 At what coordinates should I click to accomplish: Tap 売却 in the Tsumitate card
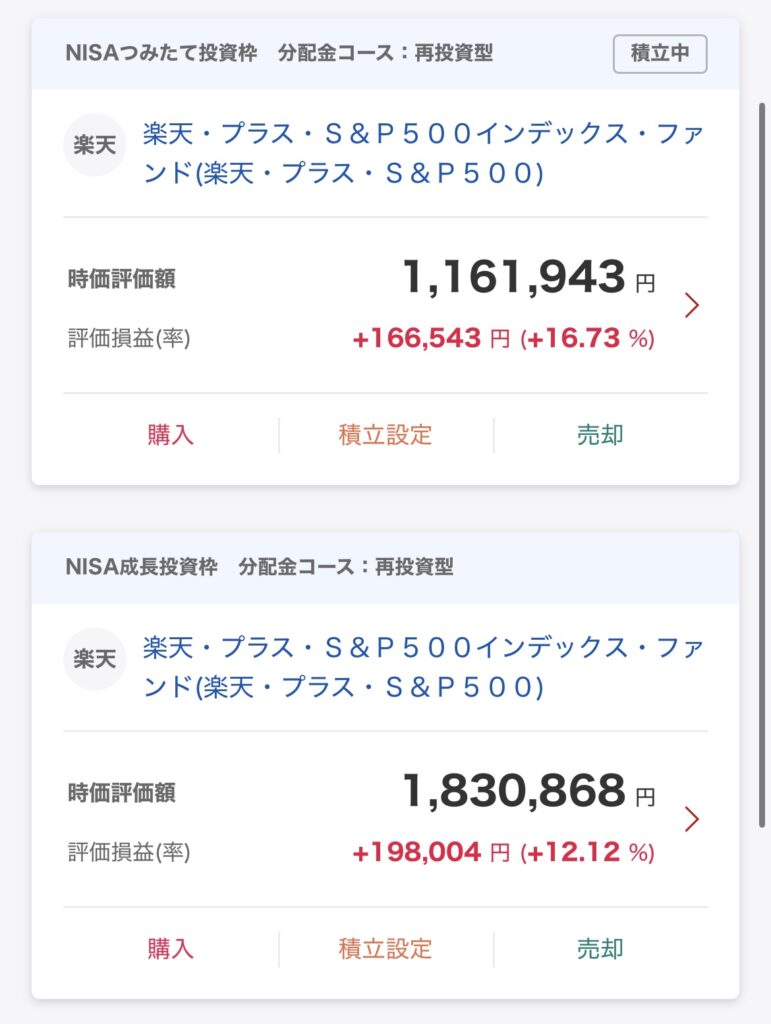(x=600, y=435)
